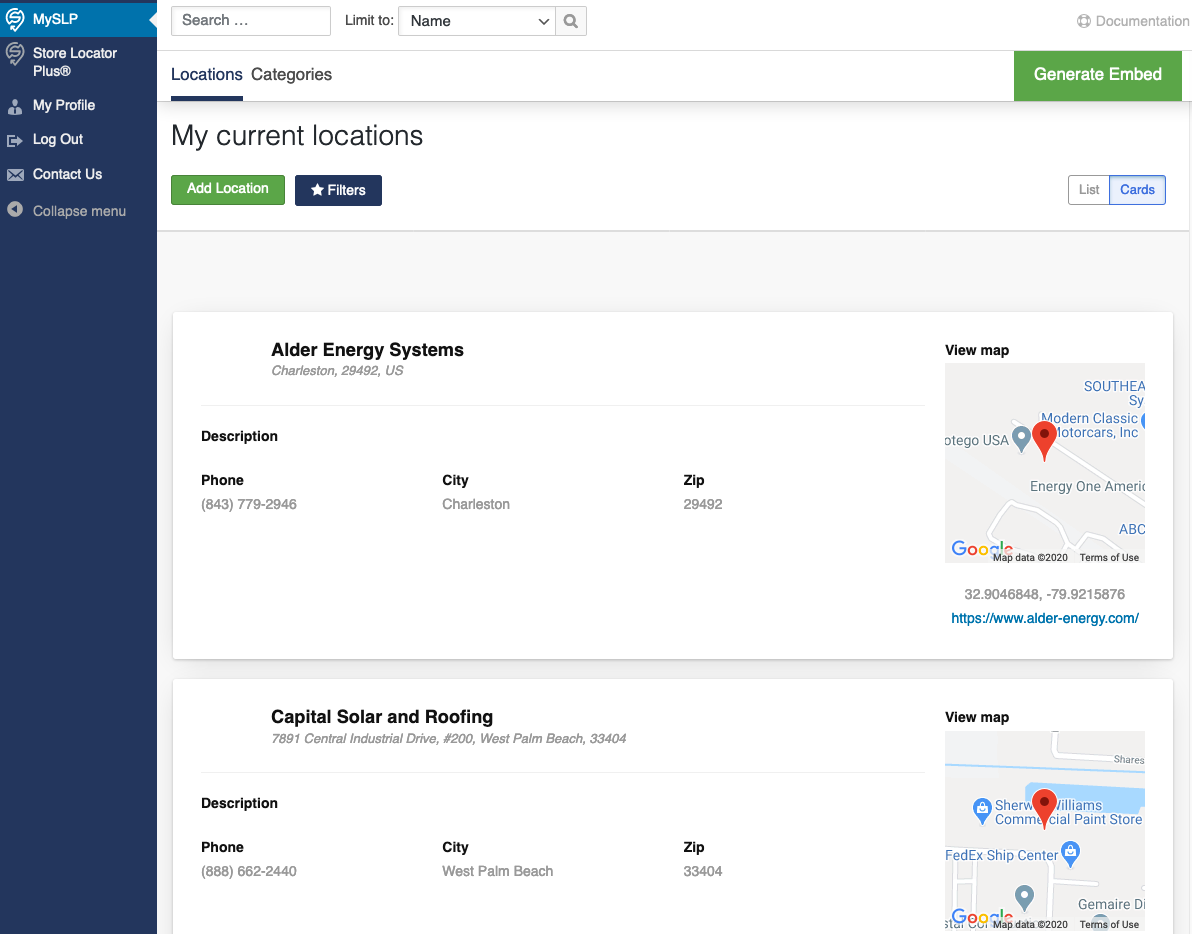Collapse the sidebar menu with arrow icon

[14, 210]
